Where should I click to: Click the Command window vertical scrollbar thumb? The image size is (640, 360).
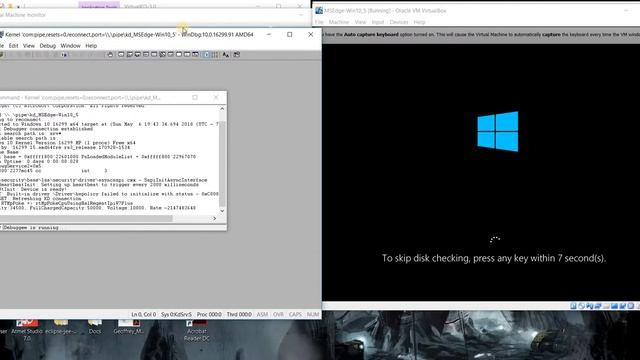pyautogui.click(x=222, y=164)
